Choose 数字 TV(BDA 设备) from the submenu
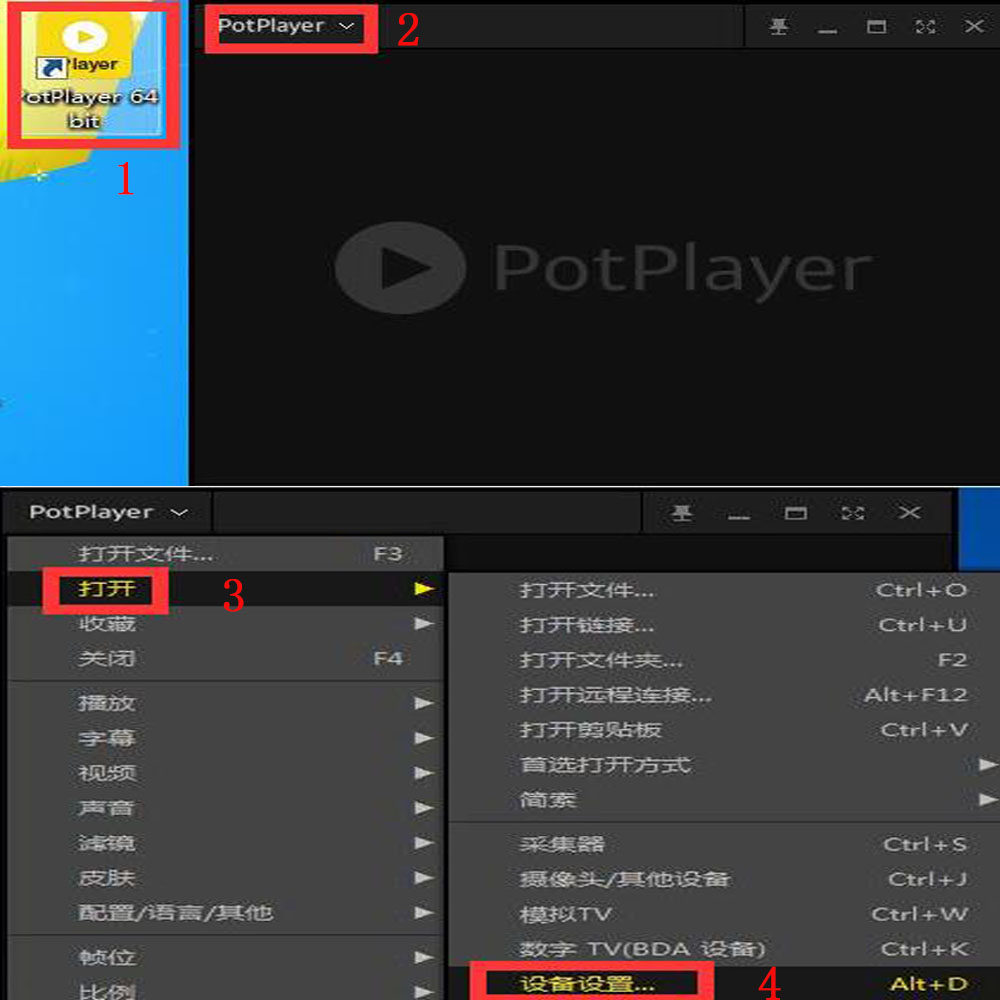The width and height of the screenshot is (1000, 1000). [x=724, y=949]
